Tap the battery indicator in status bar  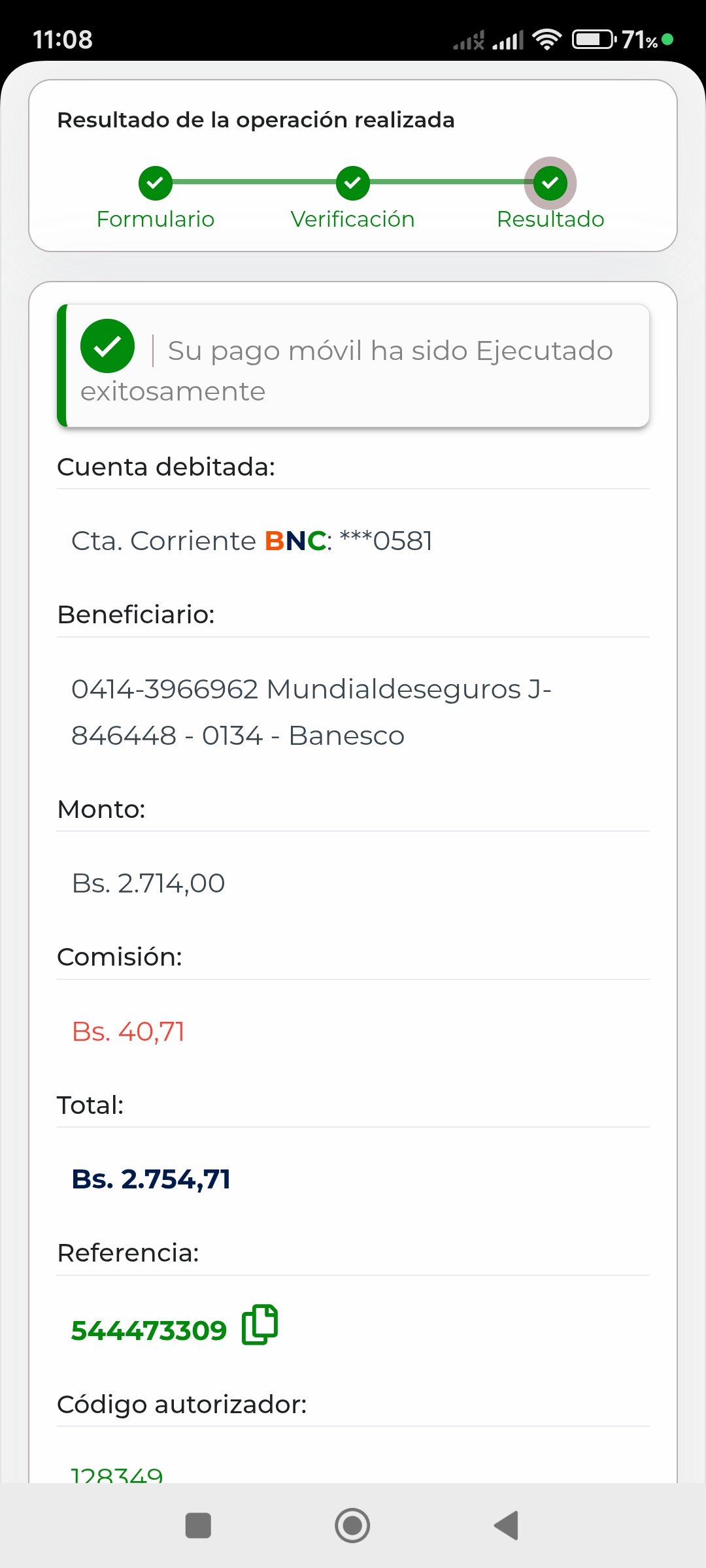click(x=593, y=40)
